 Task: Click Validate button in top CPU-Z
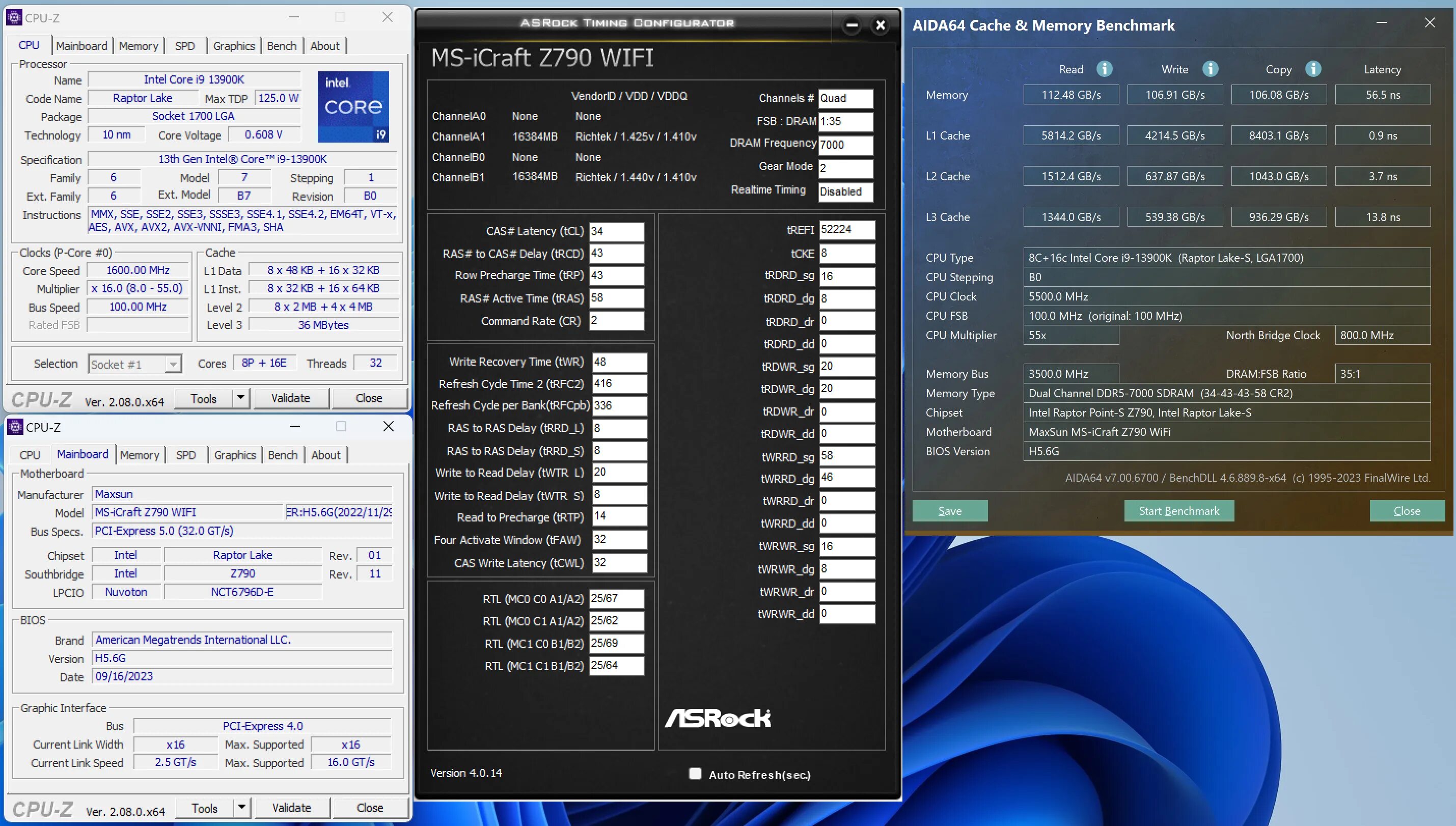click(290, 398)
